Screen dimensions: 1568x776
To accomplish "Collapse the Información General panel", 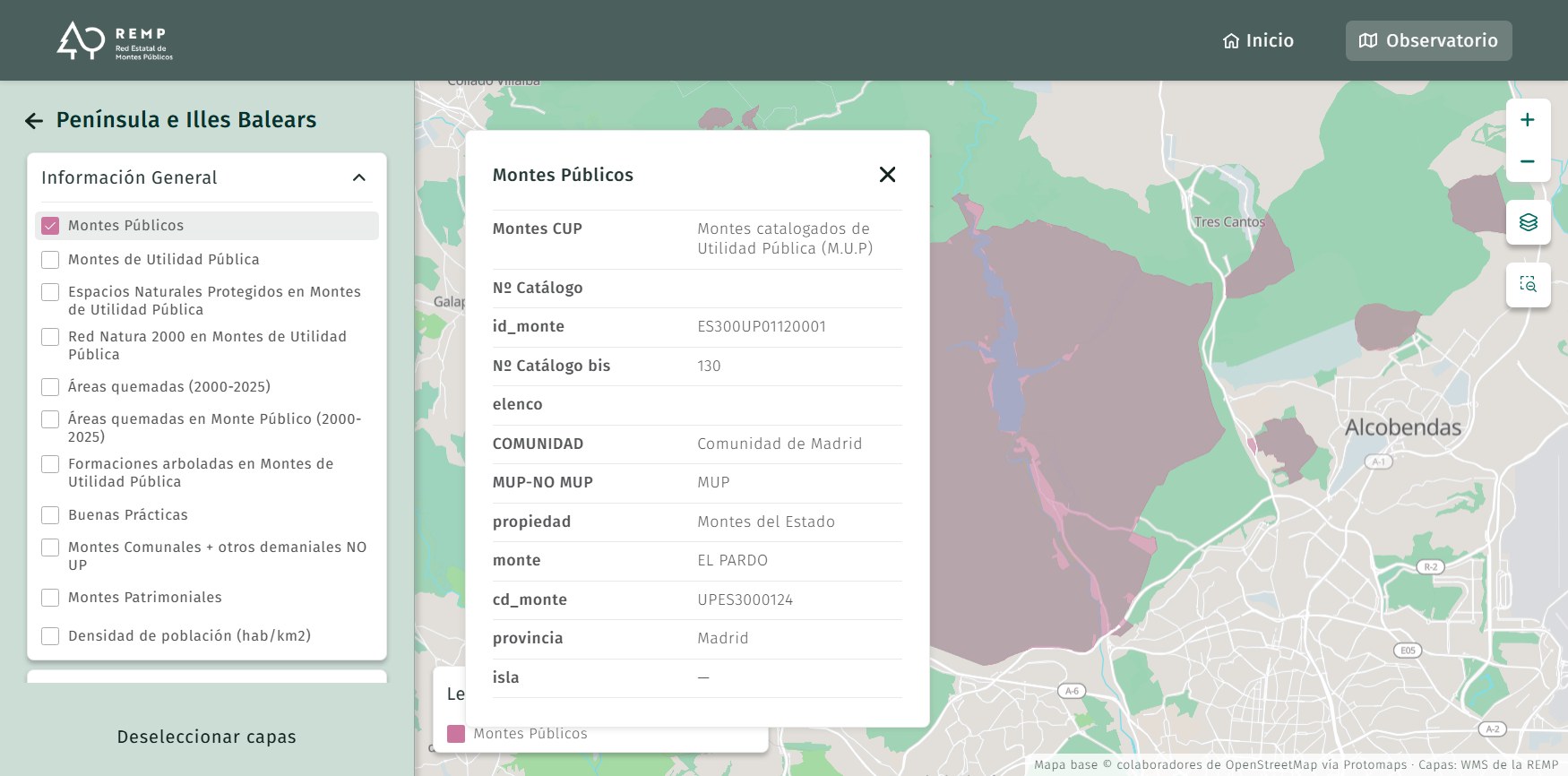I will tap(359, 177).
